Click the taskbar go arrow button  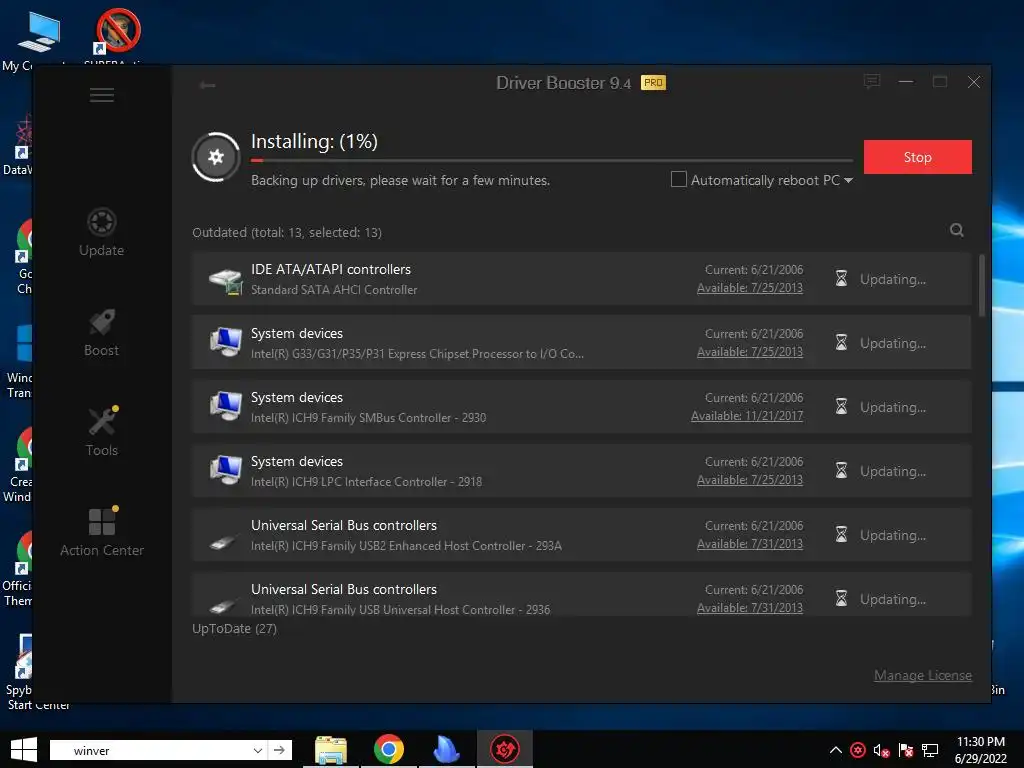(x=280, y=750)
